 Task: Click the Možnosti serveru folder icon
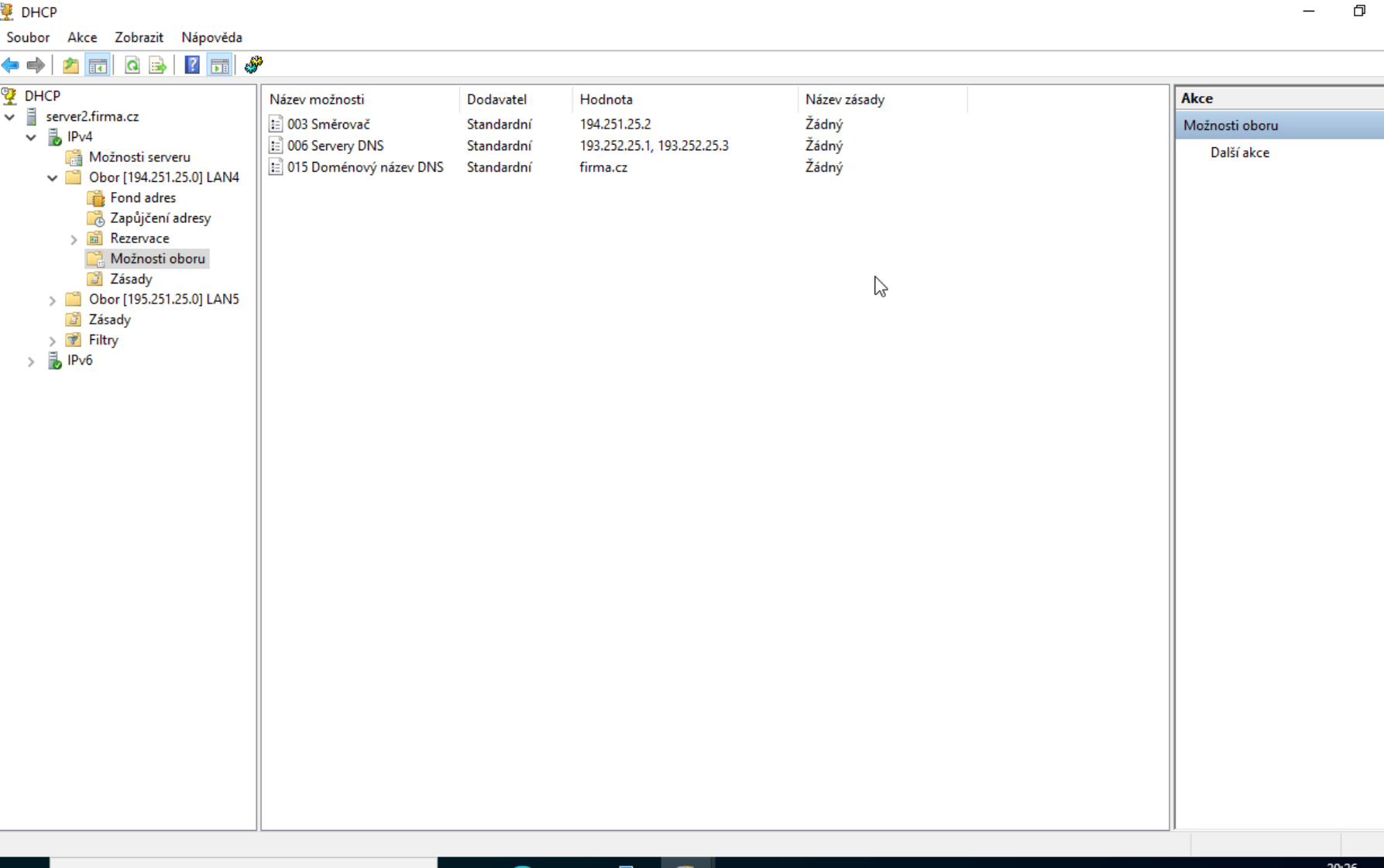74,157
